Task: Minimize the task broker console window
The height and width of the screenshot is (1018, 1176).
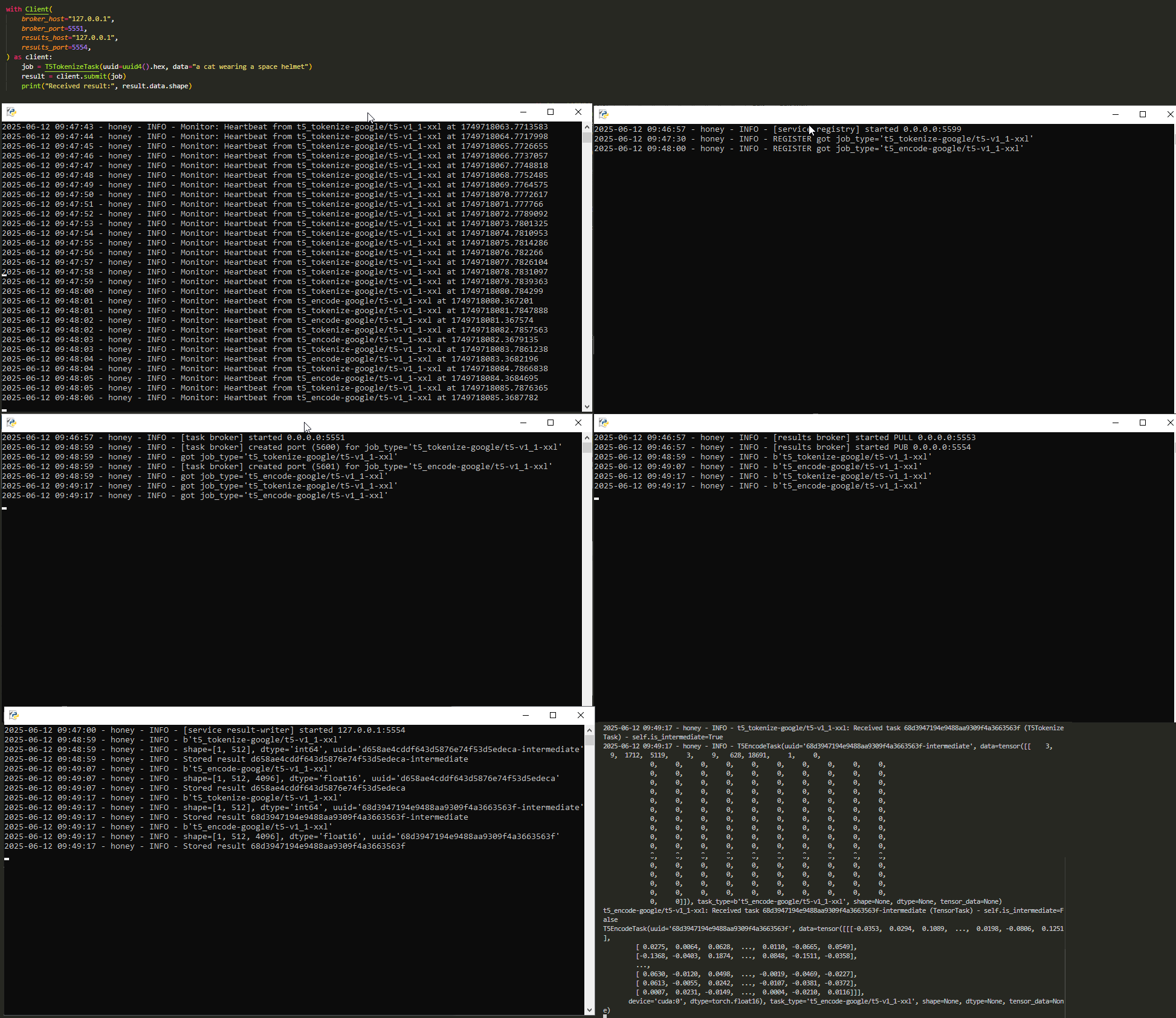Action: [523, 423]
